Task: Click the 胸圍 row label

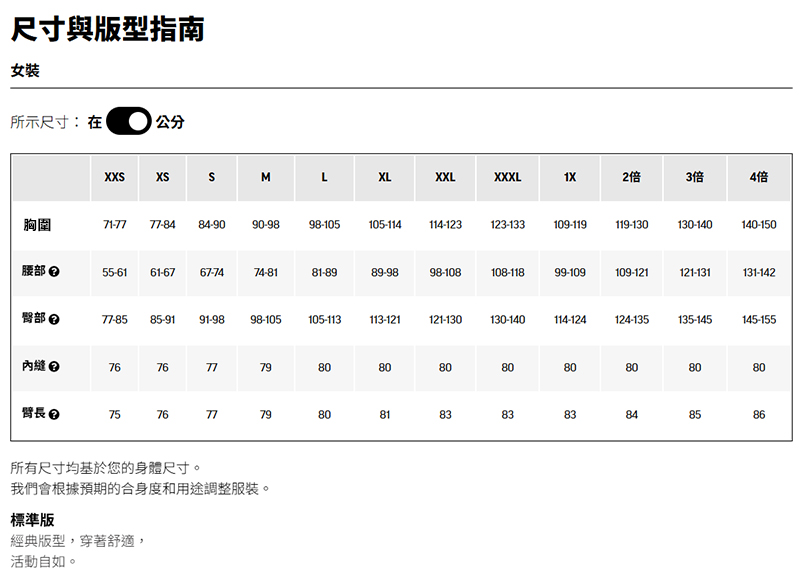Action: pyautogui.click(x=38, y=225)
